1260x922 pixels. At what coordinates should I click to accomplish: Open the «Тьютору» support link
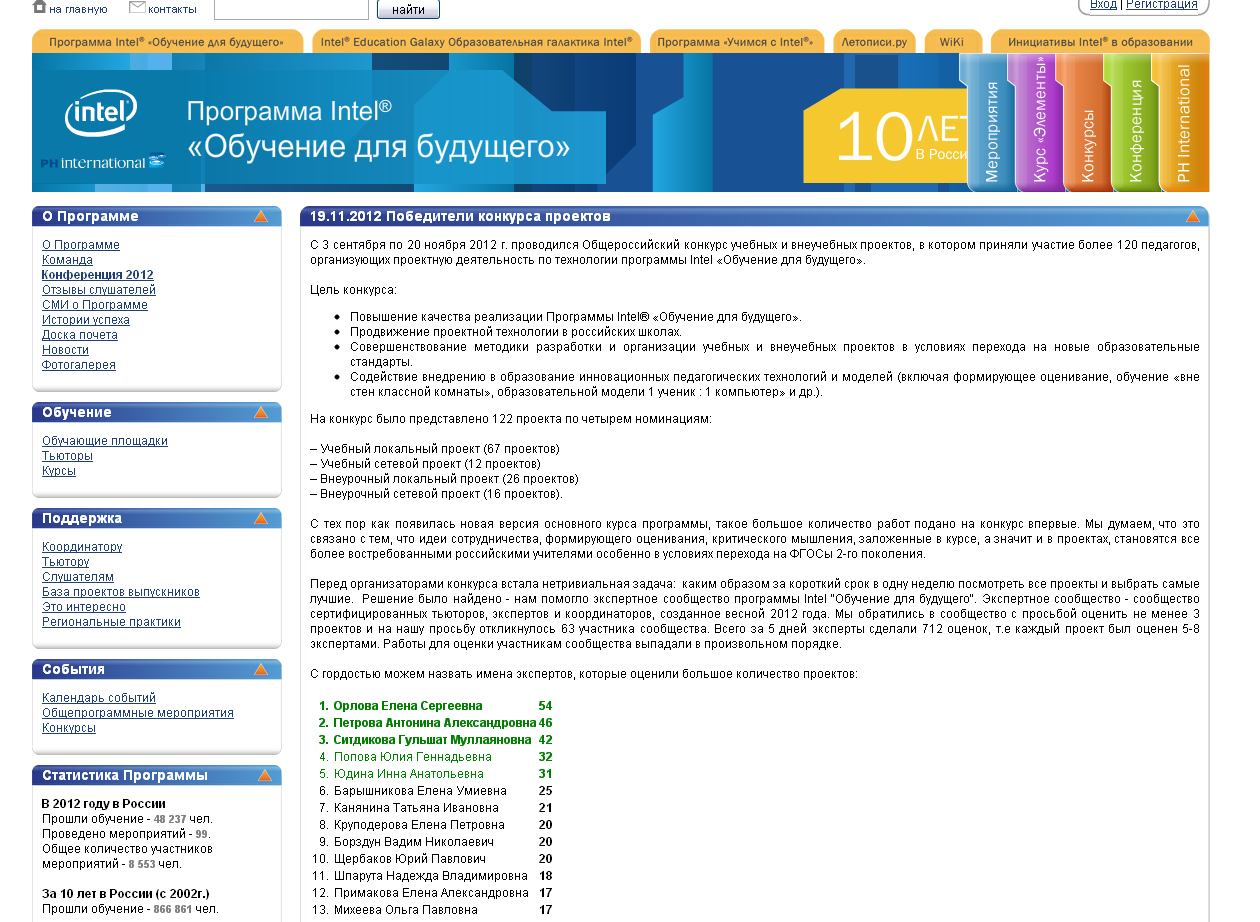click(x=66, y=562)
